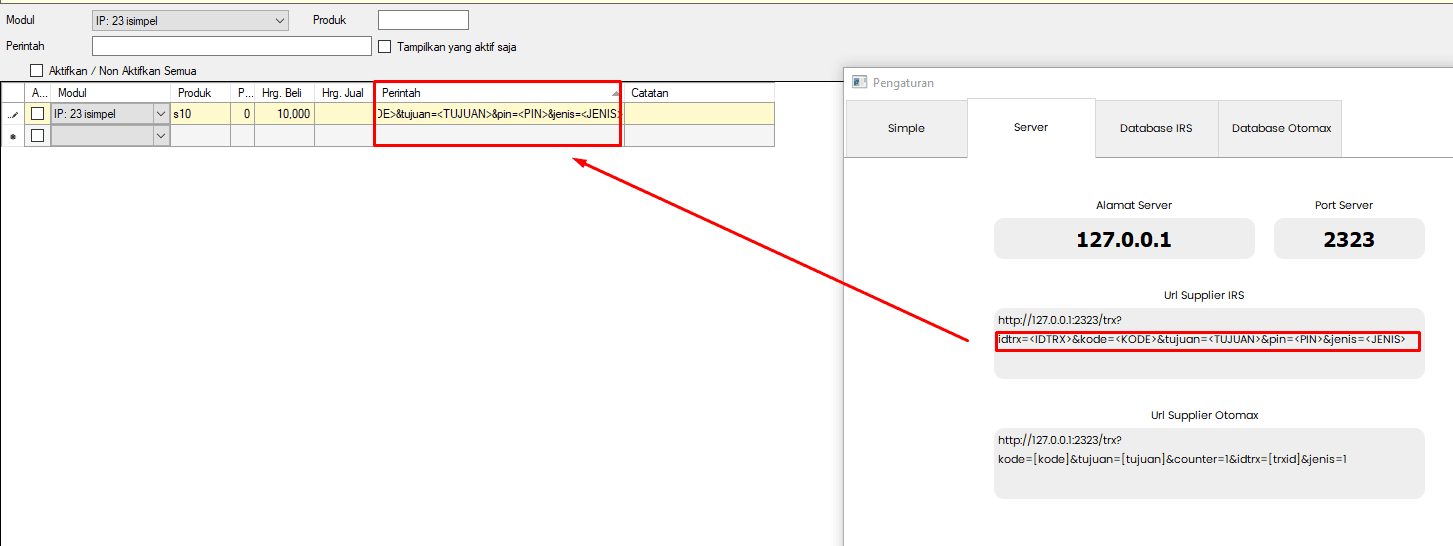The width and height of the screenshot is (1453, 546).
Task: Open the top Modul dropdown list
Action: (279, 20)
